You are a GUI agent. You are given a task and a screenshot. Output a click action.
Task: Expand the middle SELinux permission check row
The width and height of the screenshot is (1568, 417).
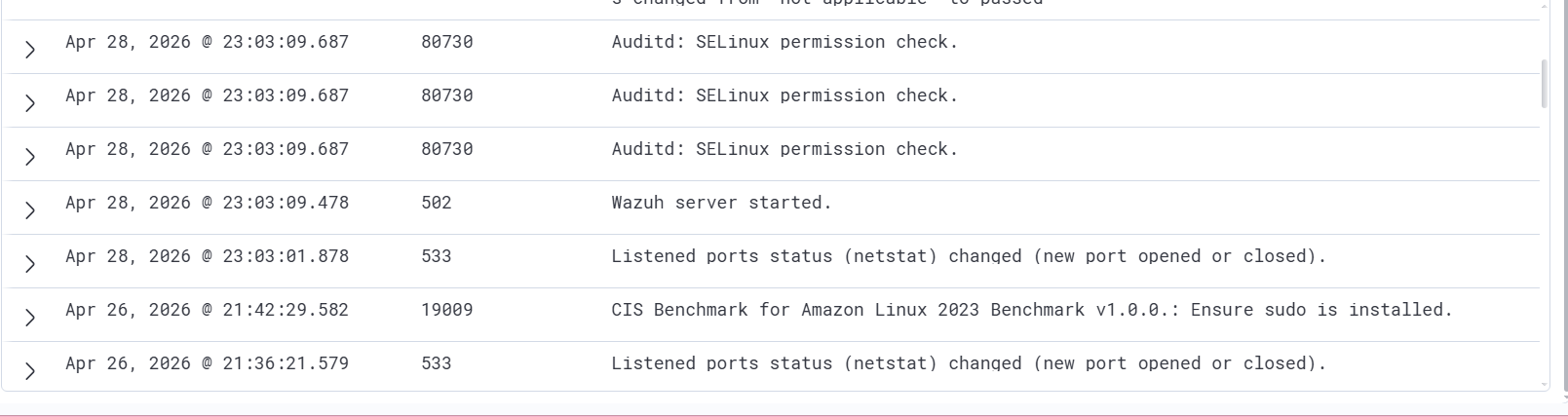(x=30, y=103)
